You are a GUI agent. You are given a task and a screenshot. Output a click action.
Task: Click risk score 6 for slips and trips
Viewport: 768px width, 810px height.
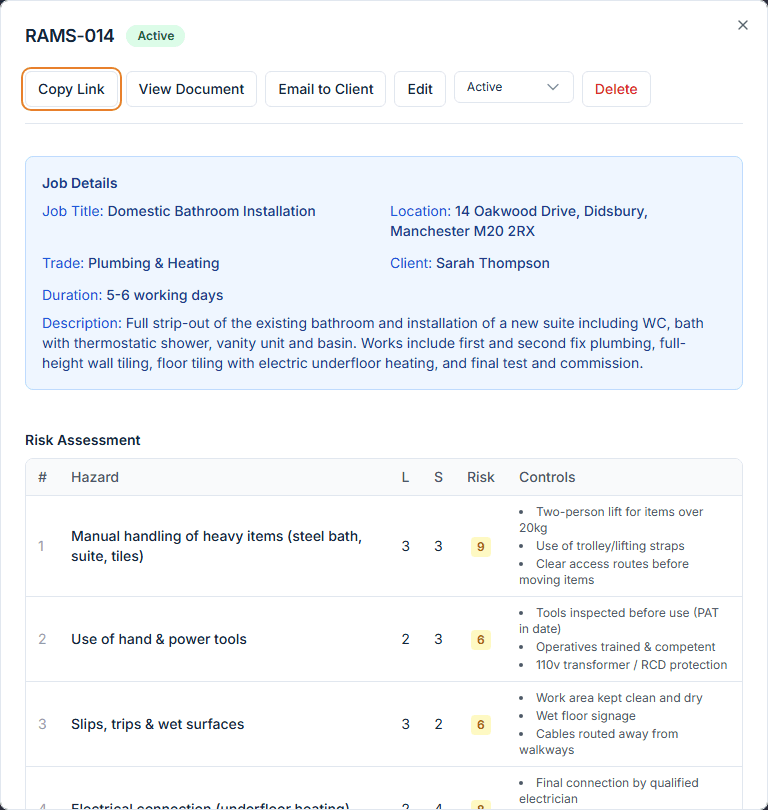click(481, 725)
